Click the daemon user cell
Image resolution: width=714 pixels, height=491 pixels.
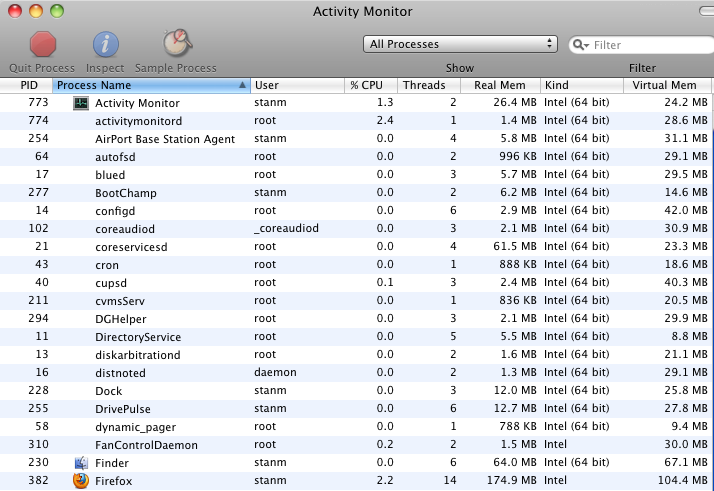tap(275, 372)
